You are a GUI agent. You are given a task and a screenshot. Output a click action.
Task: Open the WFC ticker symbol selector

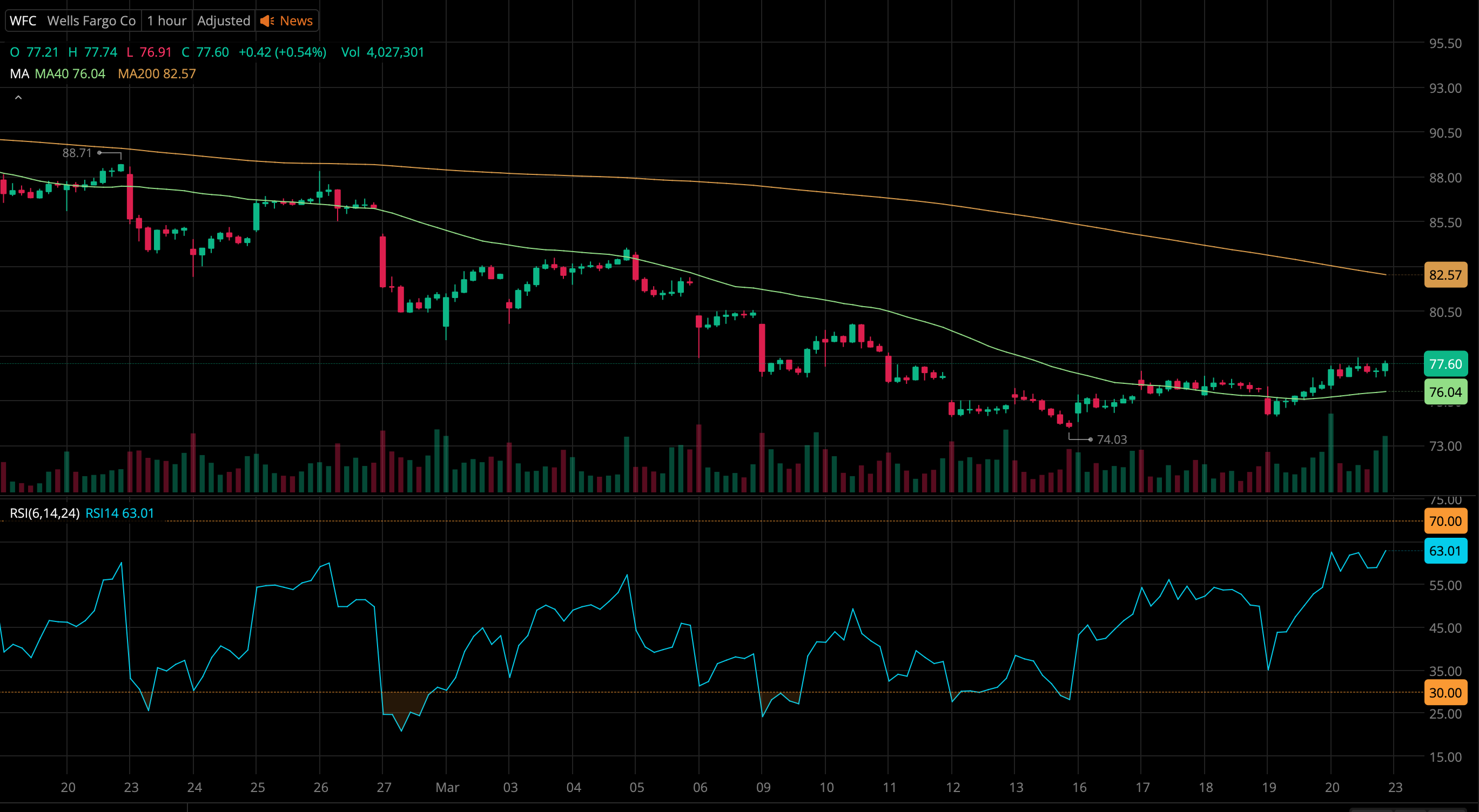coord(23,21)
